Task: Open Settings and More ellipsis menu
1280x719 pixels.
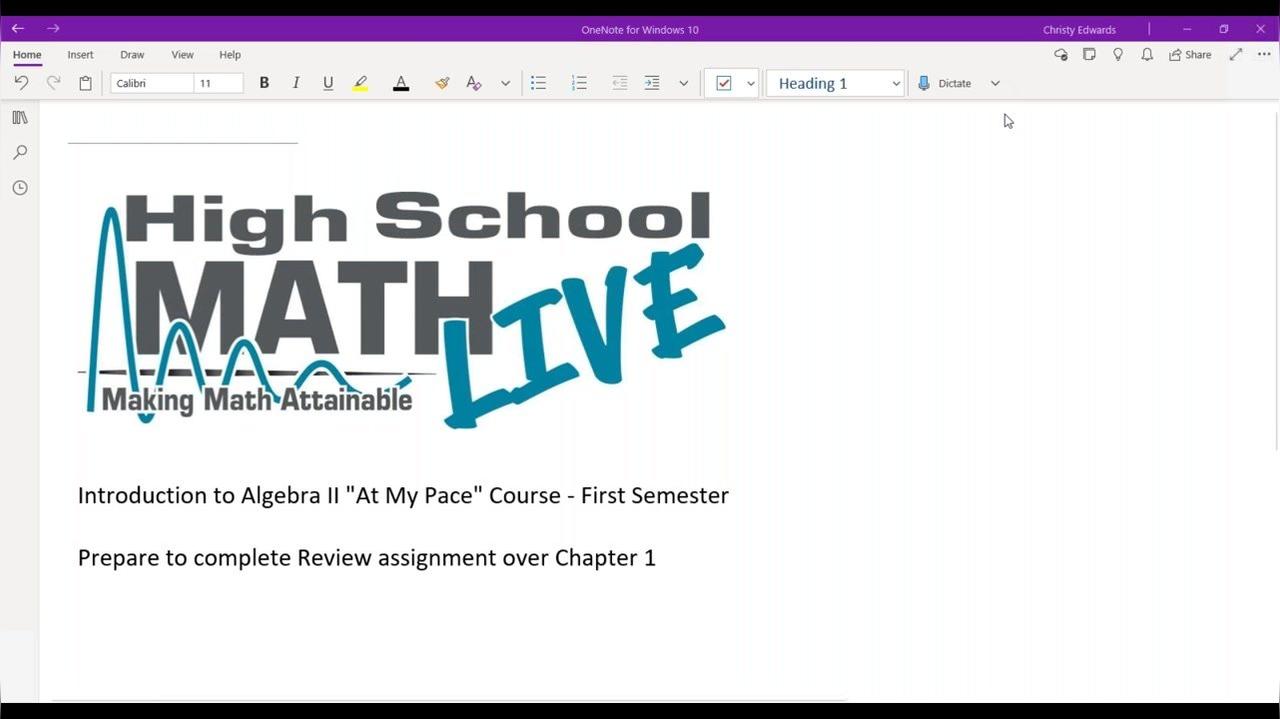Action: coord(1264,55)
